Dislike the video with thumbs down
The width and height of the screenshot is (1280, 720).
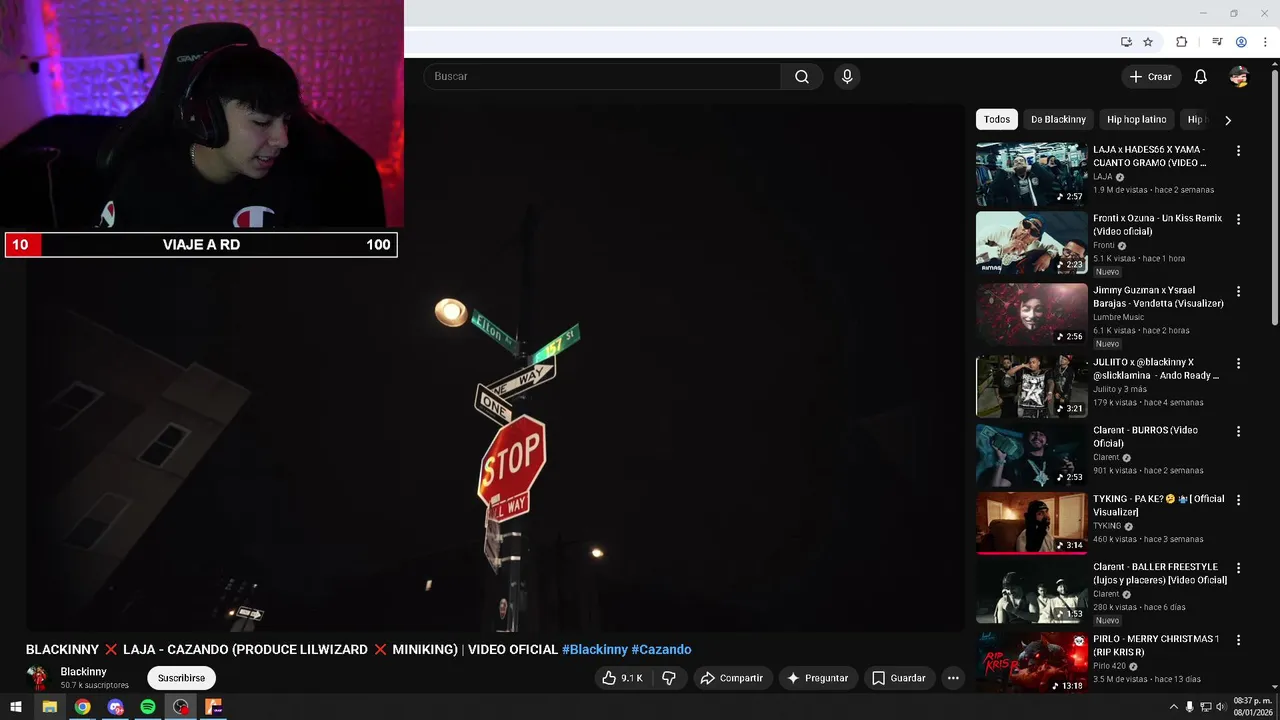coord(669,678)
